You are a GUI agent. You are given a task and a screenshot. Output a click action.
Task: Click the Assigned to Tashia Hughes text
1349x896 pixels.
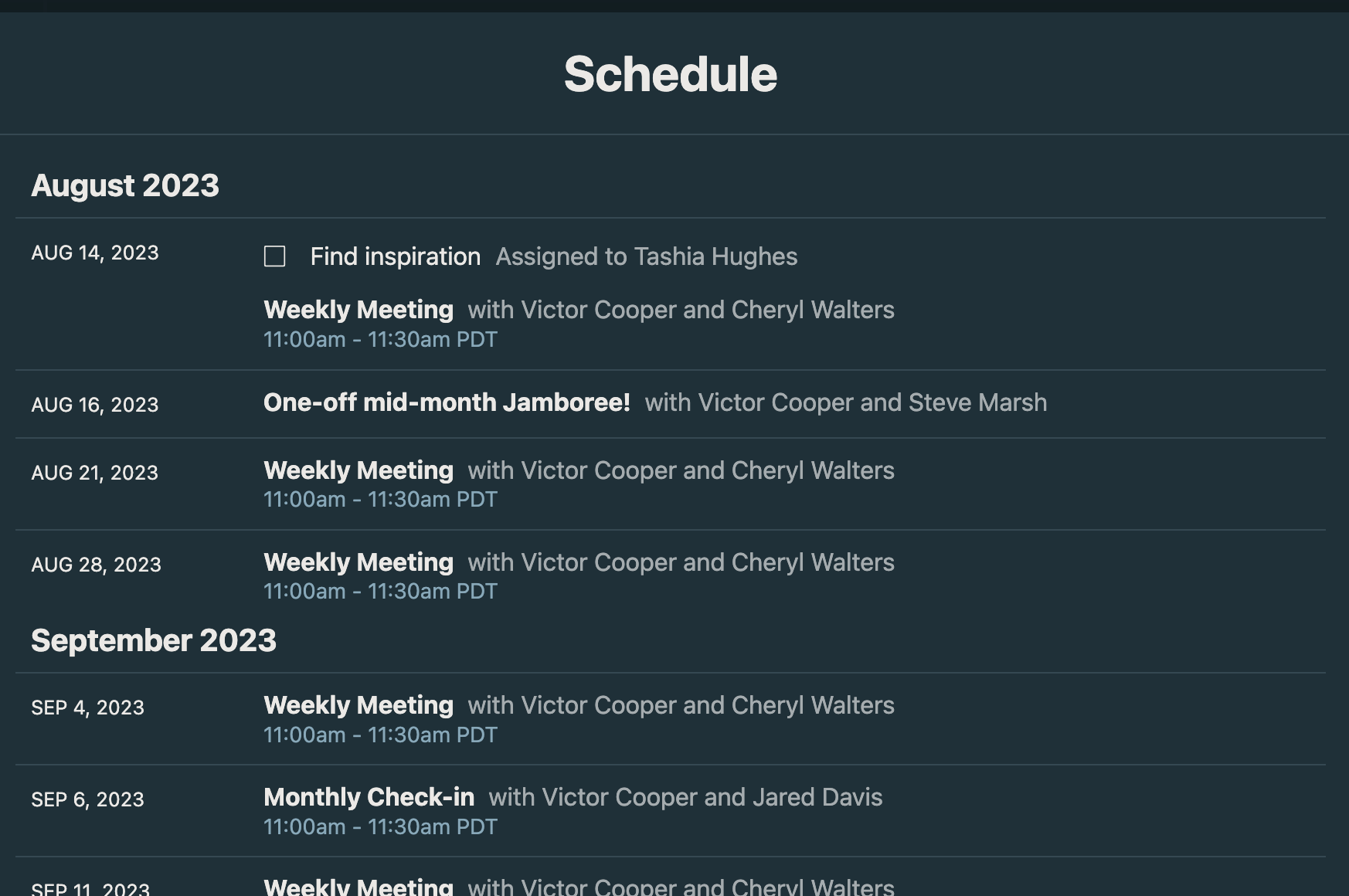click(646, 256)
